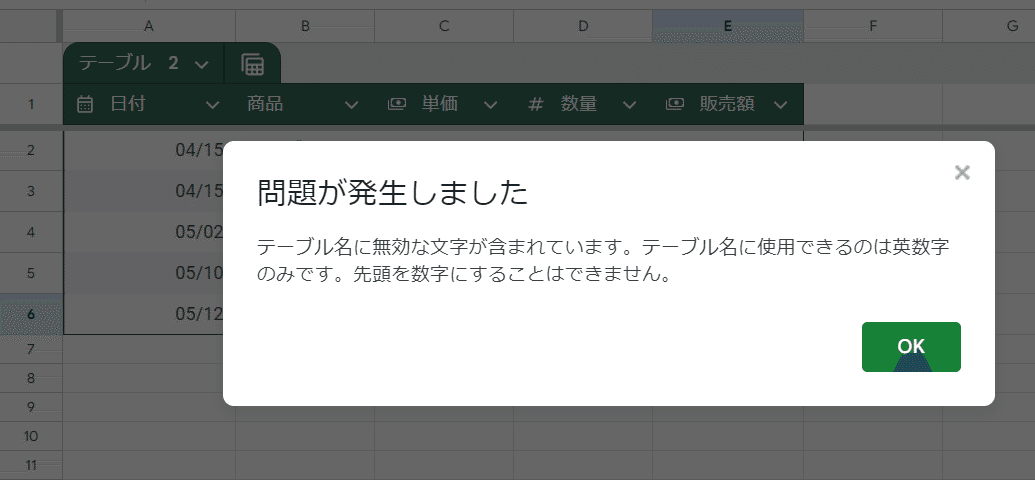Select column B header

(x=305, y=26)
